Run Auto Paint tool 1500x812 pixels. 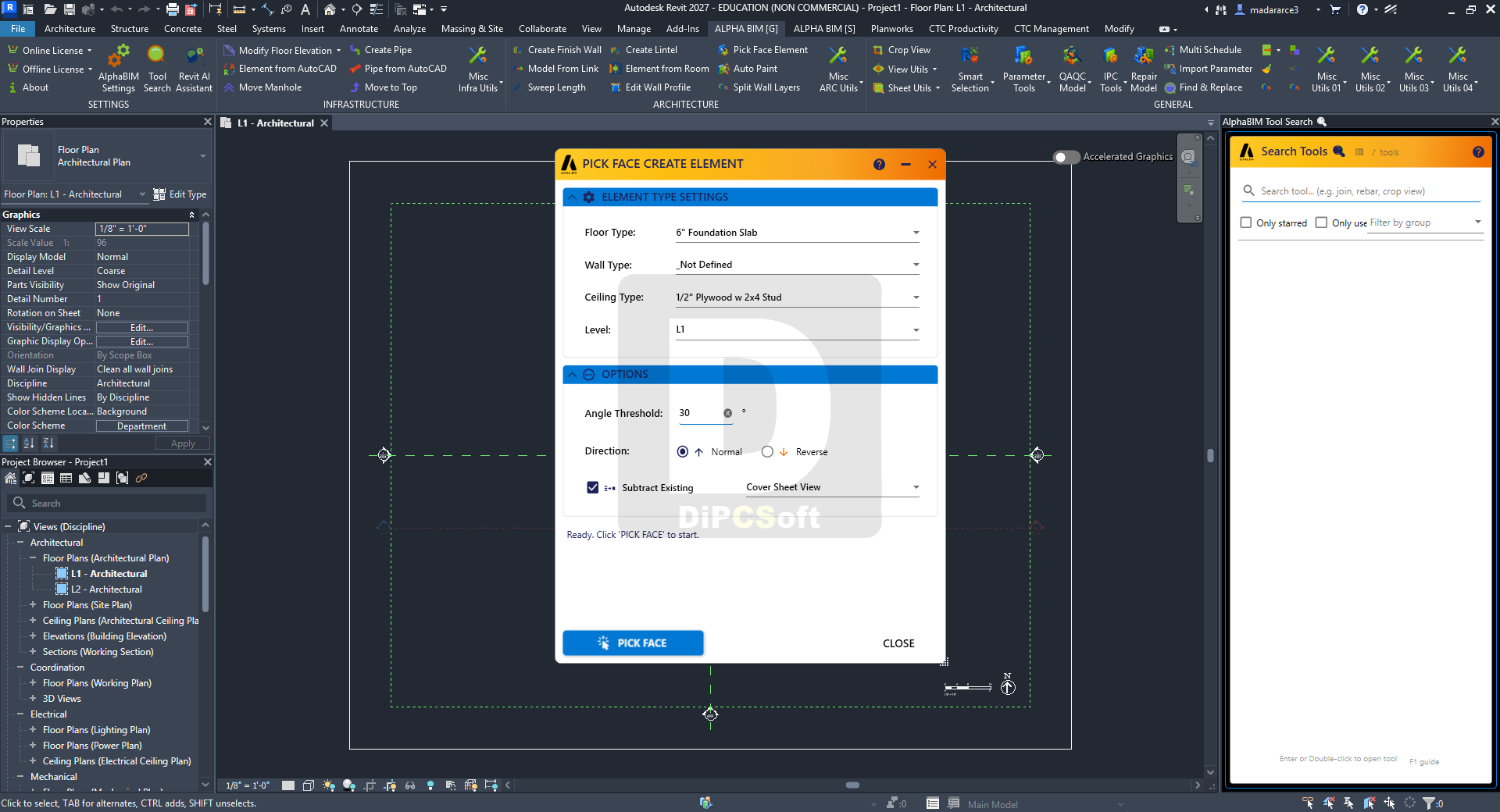[x=748, y=69]
